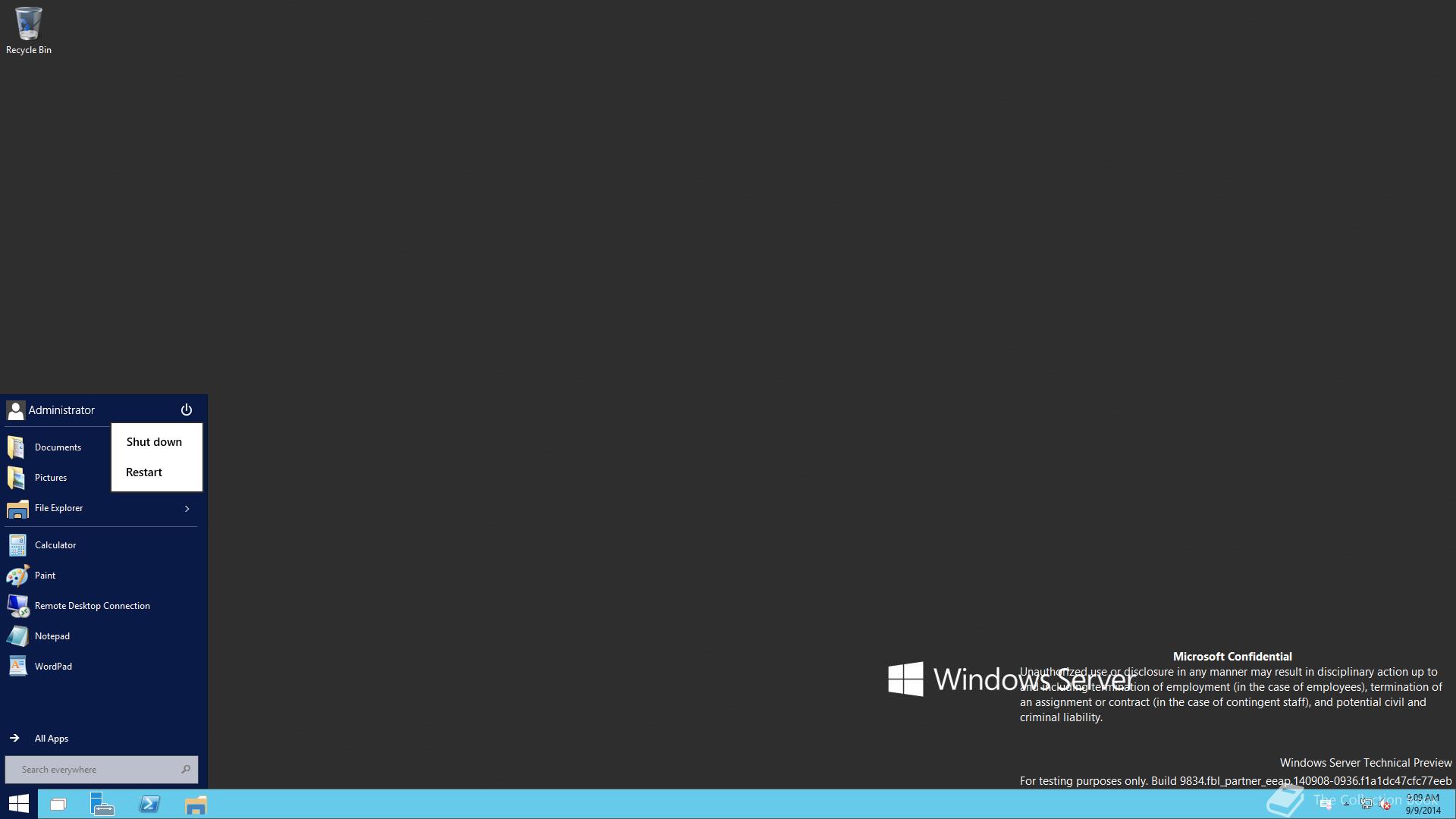The height and width of the screenshot is (819, 1456).
Task: Choose Restart from power menu
Action: click(x=156, y=472)
